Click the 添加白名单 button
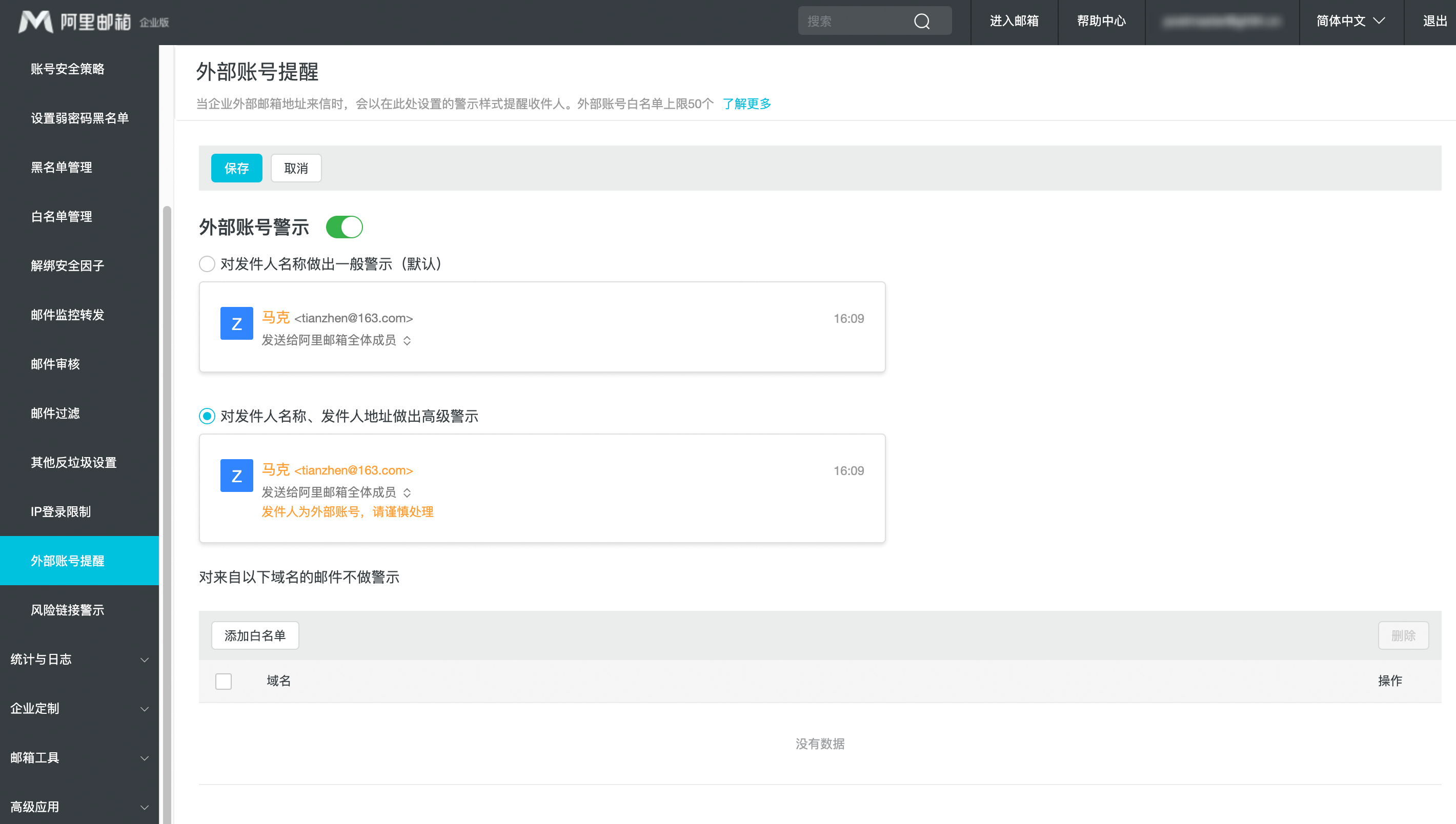The width and height of the screenshot is (1456, 824). (x=255, y=635)
